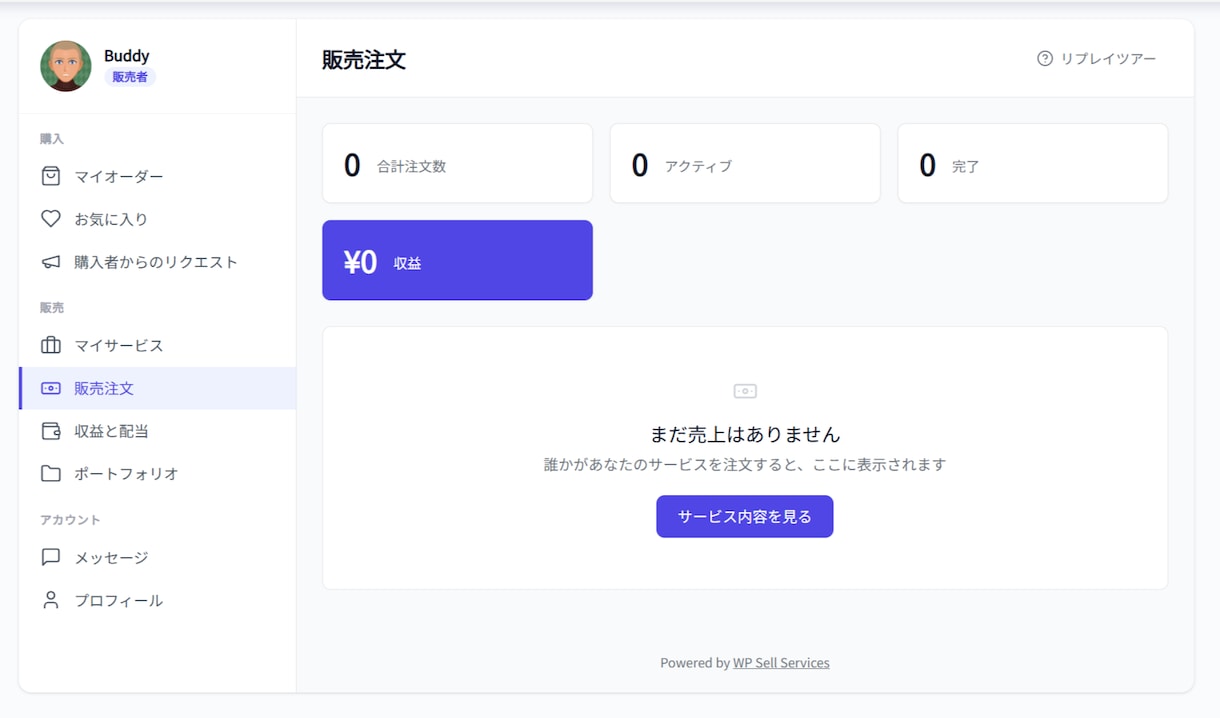1220x718 pixels.
Task: Click the person icon beside プロフィール
Action: click(50, 600)
